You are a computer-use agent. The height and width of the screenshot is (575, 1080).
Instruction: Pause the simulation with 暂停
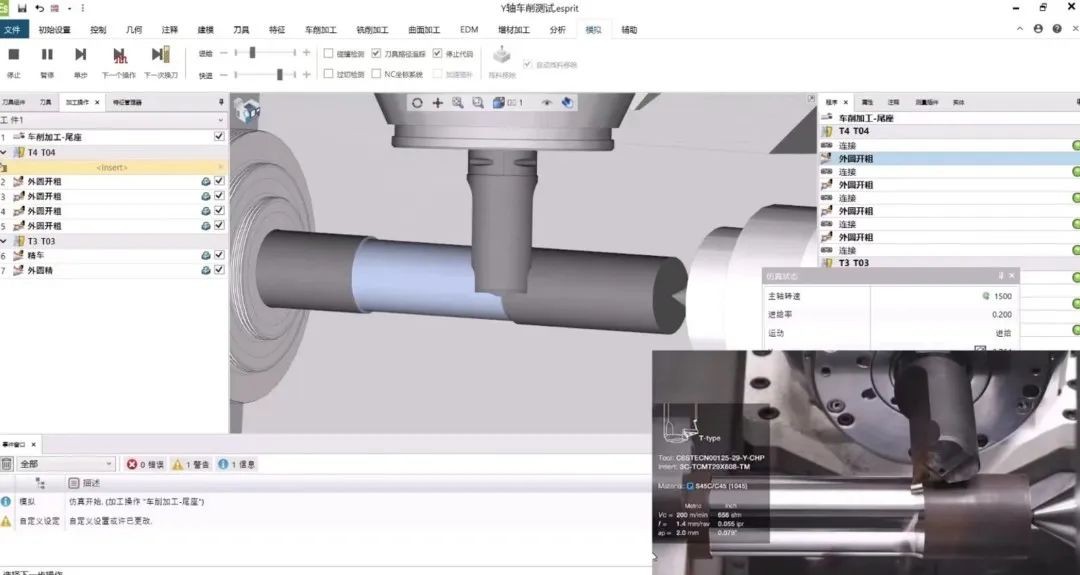tap(47, 54)
